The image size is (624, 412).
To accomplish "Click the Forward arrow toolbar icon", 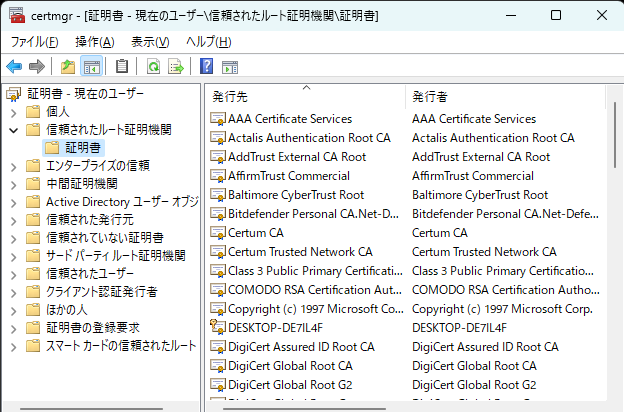I will tap(37, 66).
